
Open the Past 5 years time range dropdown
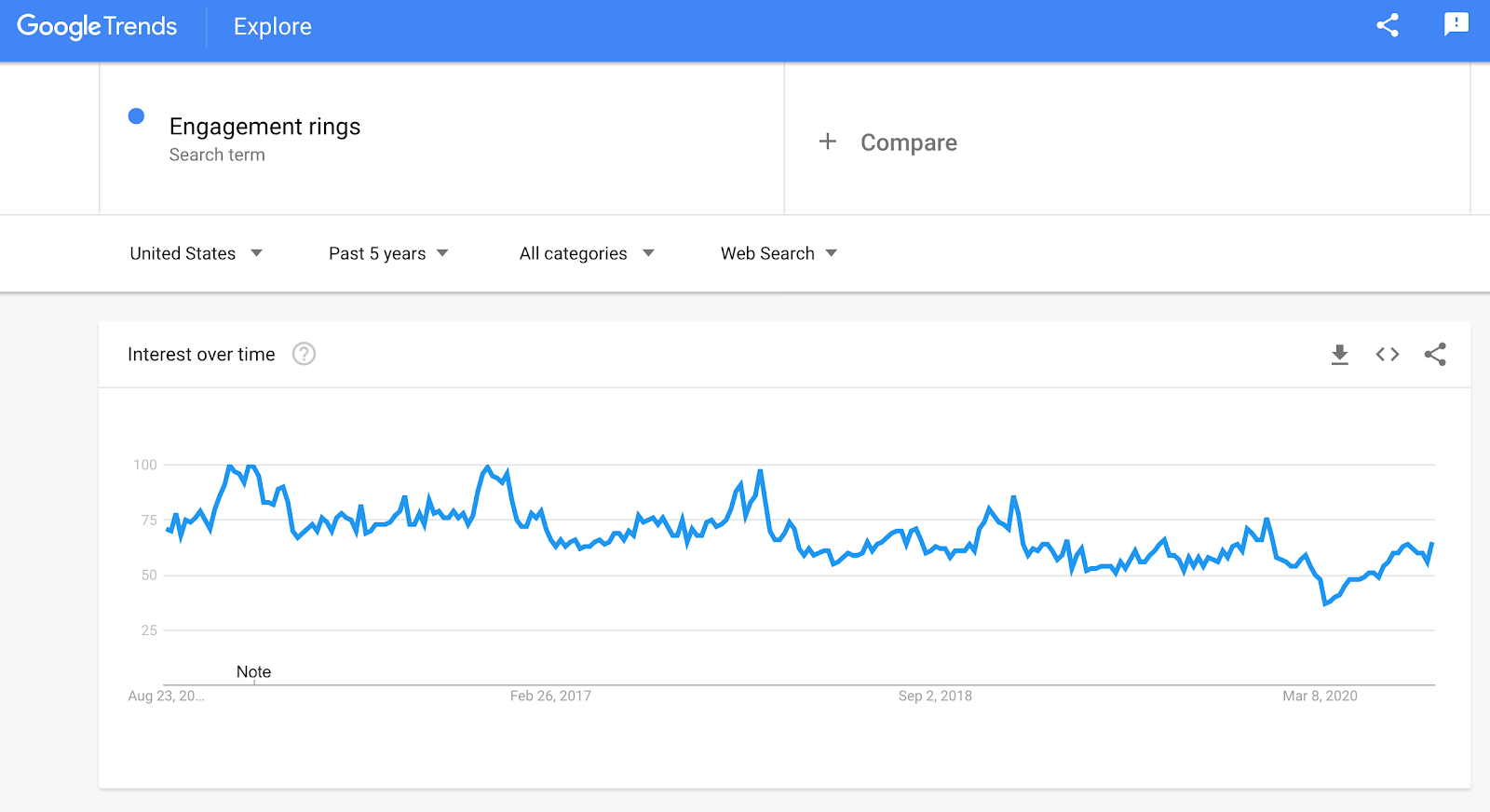(388, 253)
